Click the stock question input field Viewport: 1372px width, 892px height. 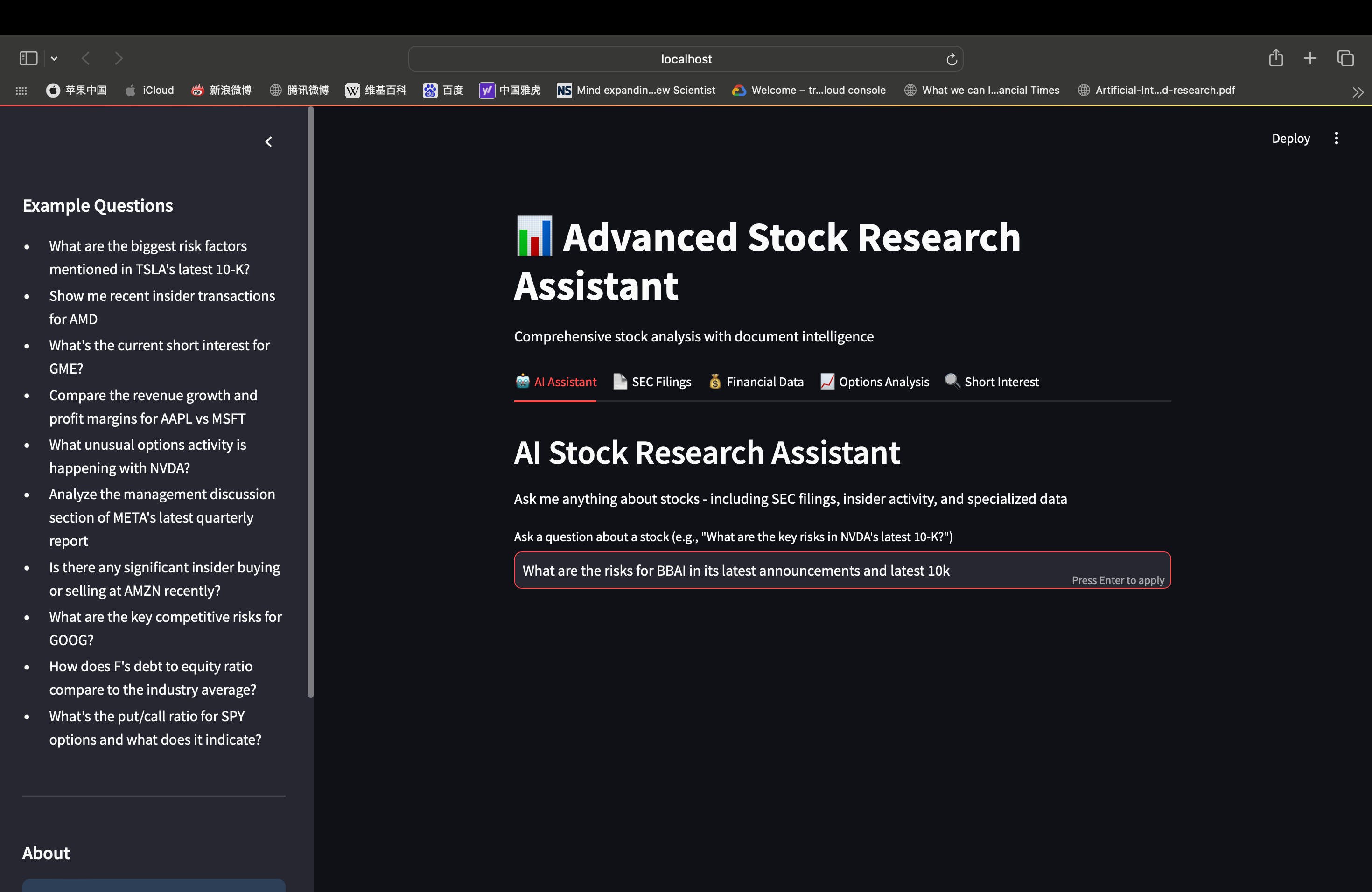[790, 571]
